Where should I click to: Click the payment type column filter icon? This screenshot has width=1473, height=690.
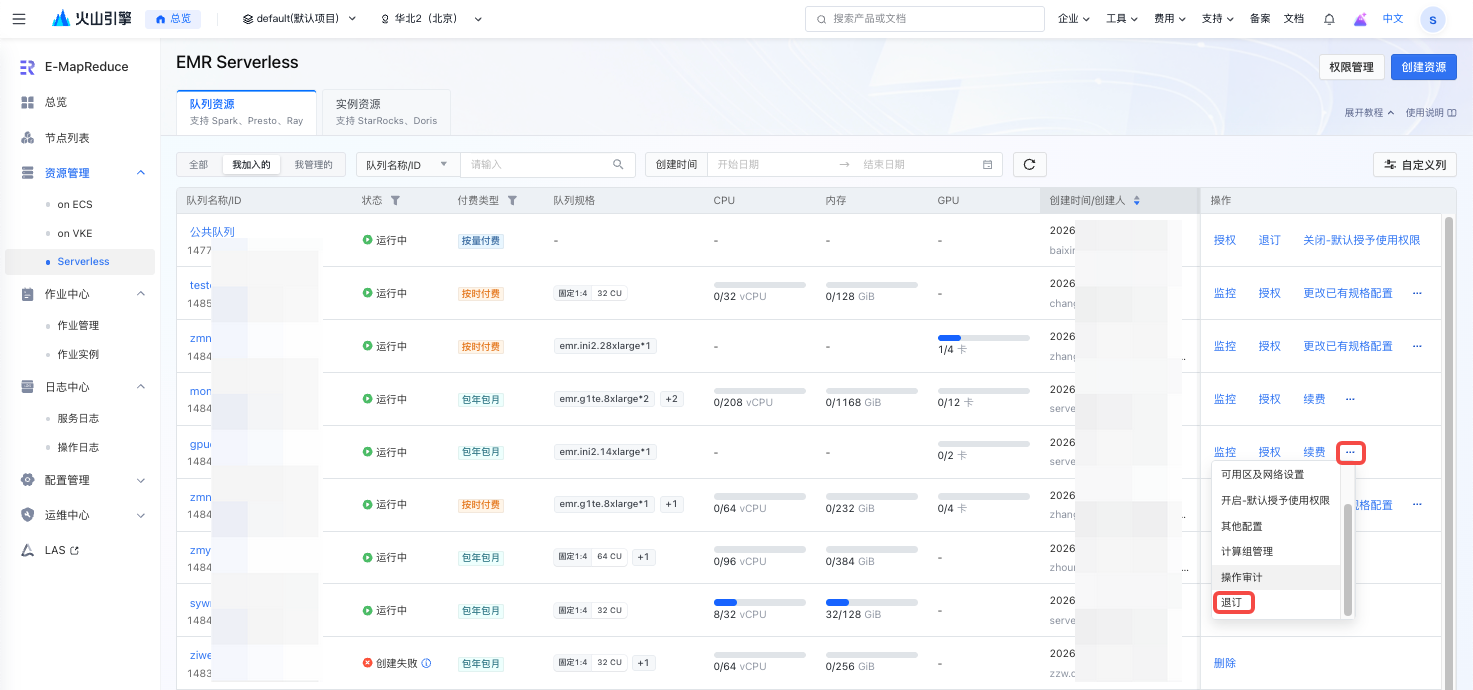(513, 201)
